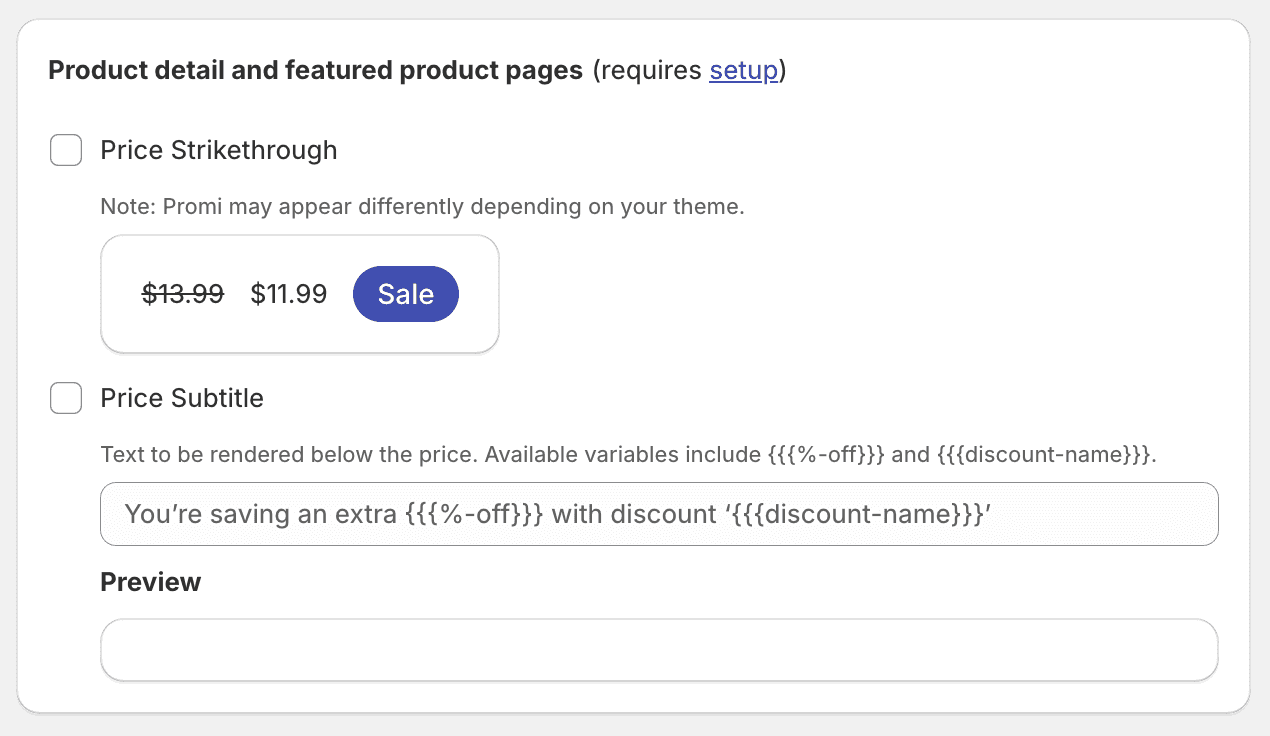Click the {{{discount-name}}} placeholder inside the subtitle input
The height and width of the screenshot is (736, 1270).
point(856,515)
